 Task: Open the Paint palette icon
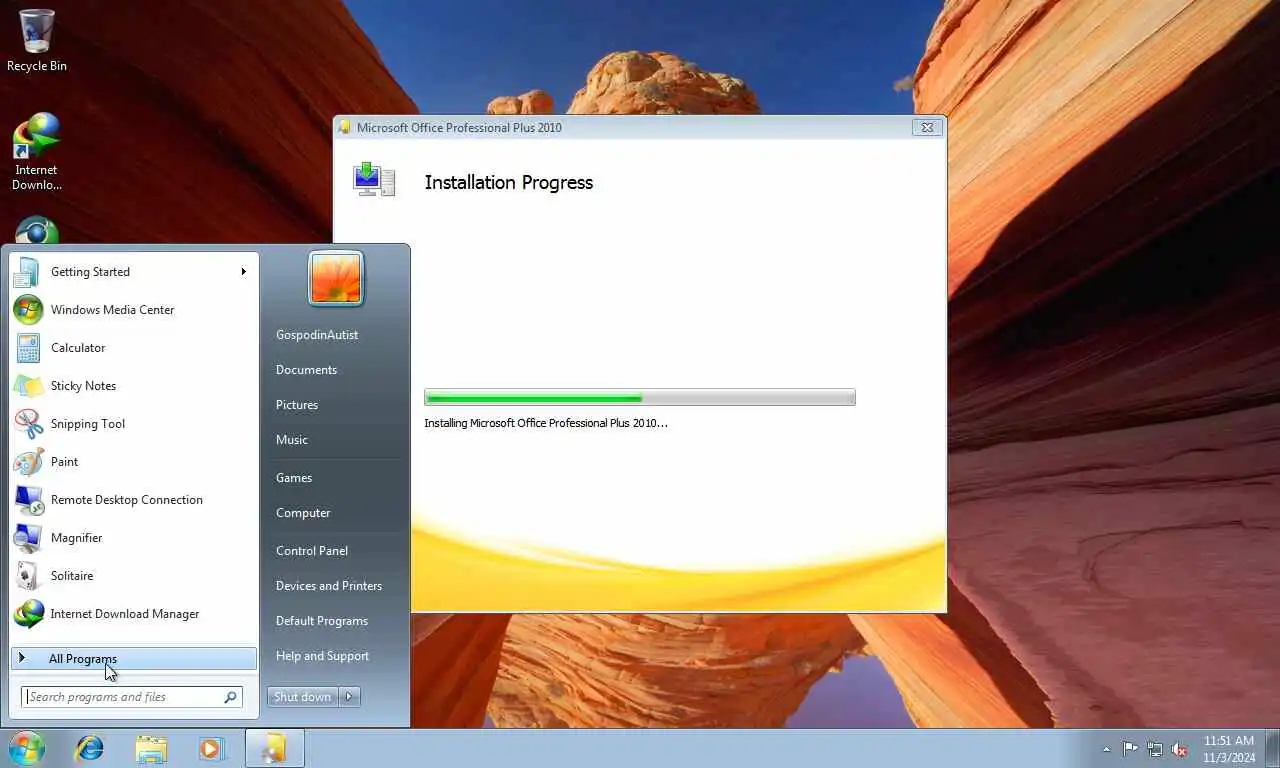point(28,462)
